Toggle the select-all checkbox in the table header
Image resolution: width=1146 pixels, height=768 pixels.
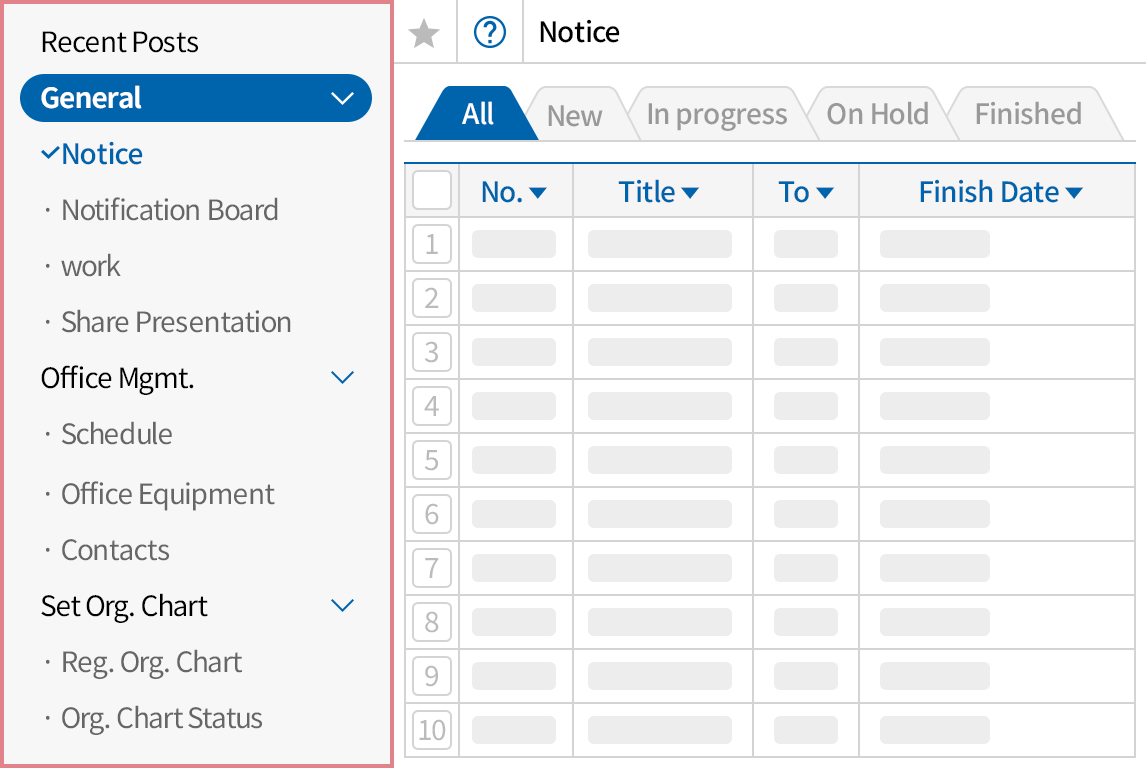(432, 190)
